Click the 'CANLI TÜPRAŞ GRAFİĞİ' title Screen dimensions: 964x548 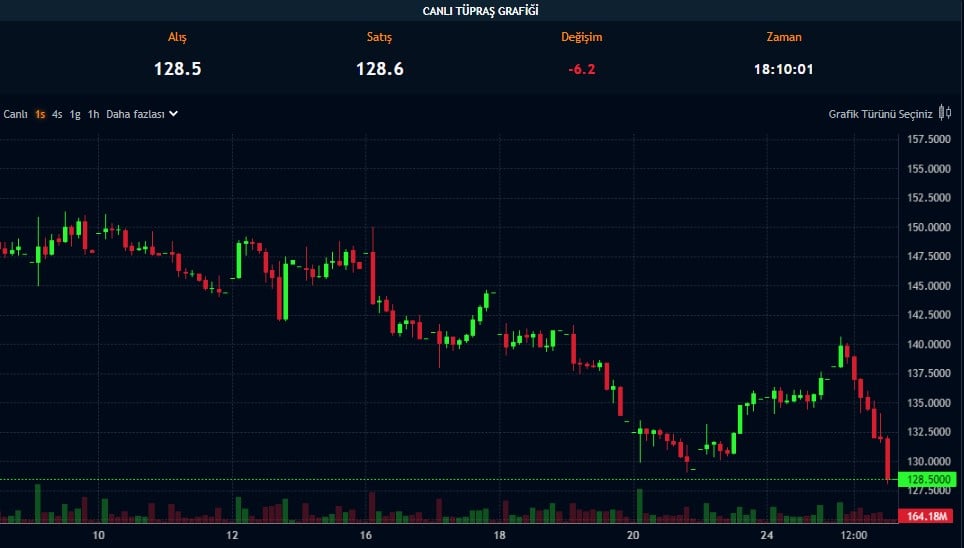[481, 11]
